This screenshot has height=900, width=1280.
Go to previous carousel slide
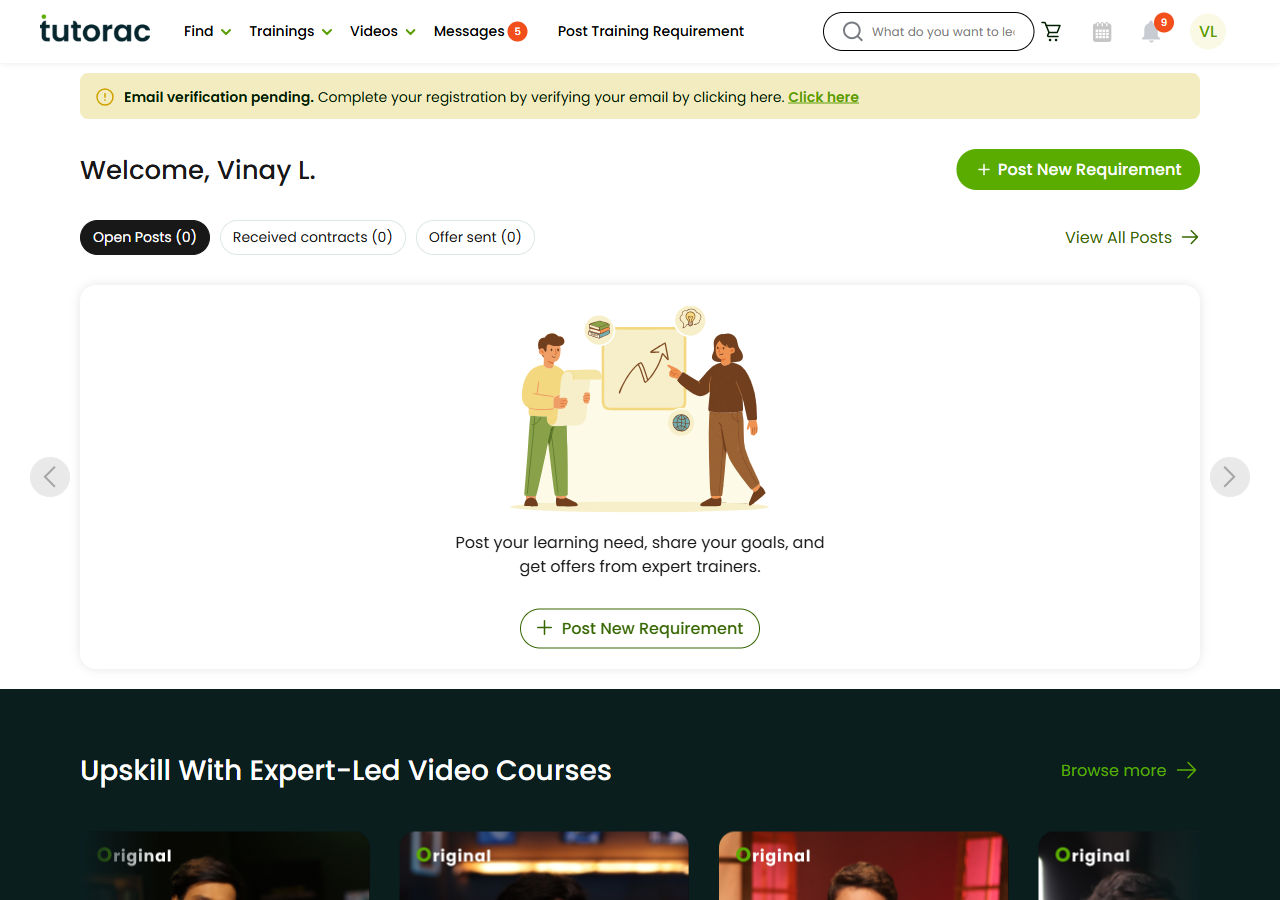coord(50,477)
